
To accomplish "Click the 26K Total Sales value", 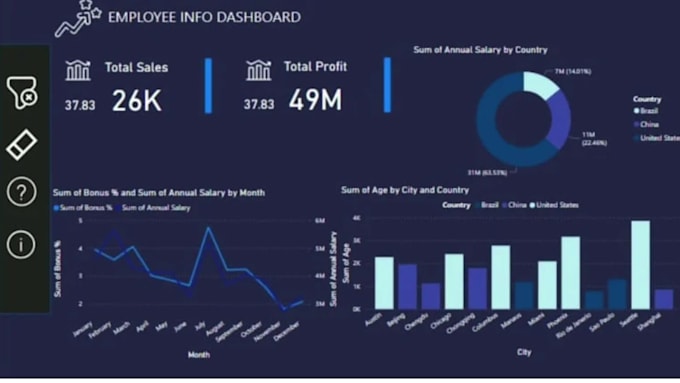I will 137,101.
